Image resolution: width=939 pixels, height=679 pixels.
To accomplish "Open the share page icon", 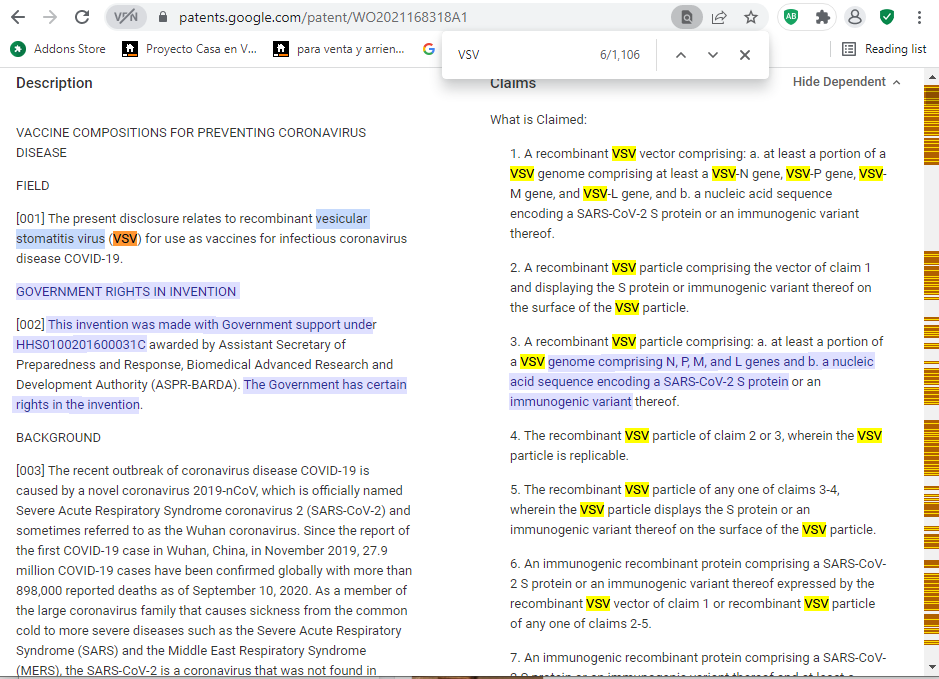I will coord(718,17).
